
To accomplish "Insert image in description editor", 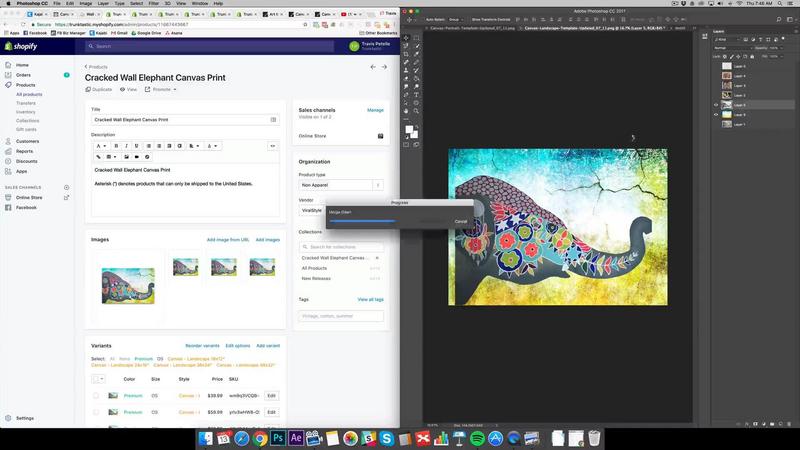I will (127, 157).
